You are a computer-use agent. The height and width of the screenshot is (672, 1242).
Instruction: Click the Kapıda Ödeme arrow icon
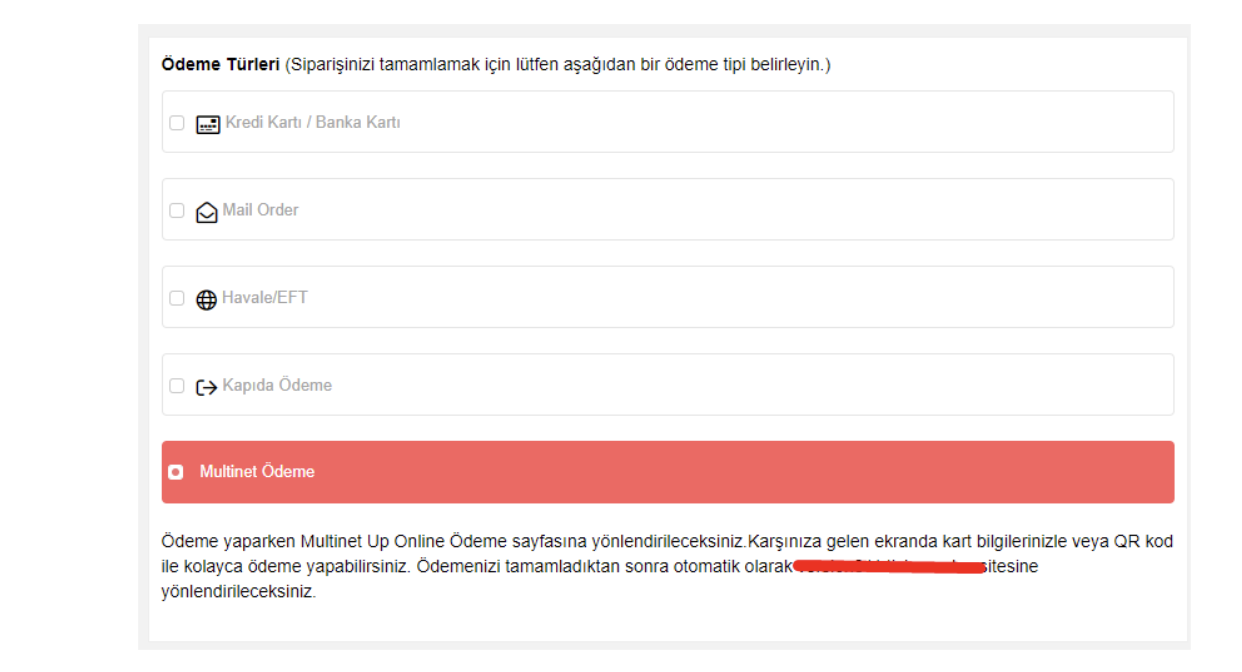click(x=207, y=387)
